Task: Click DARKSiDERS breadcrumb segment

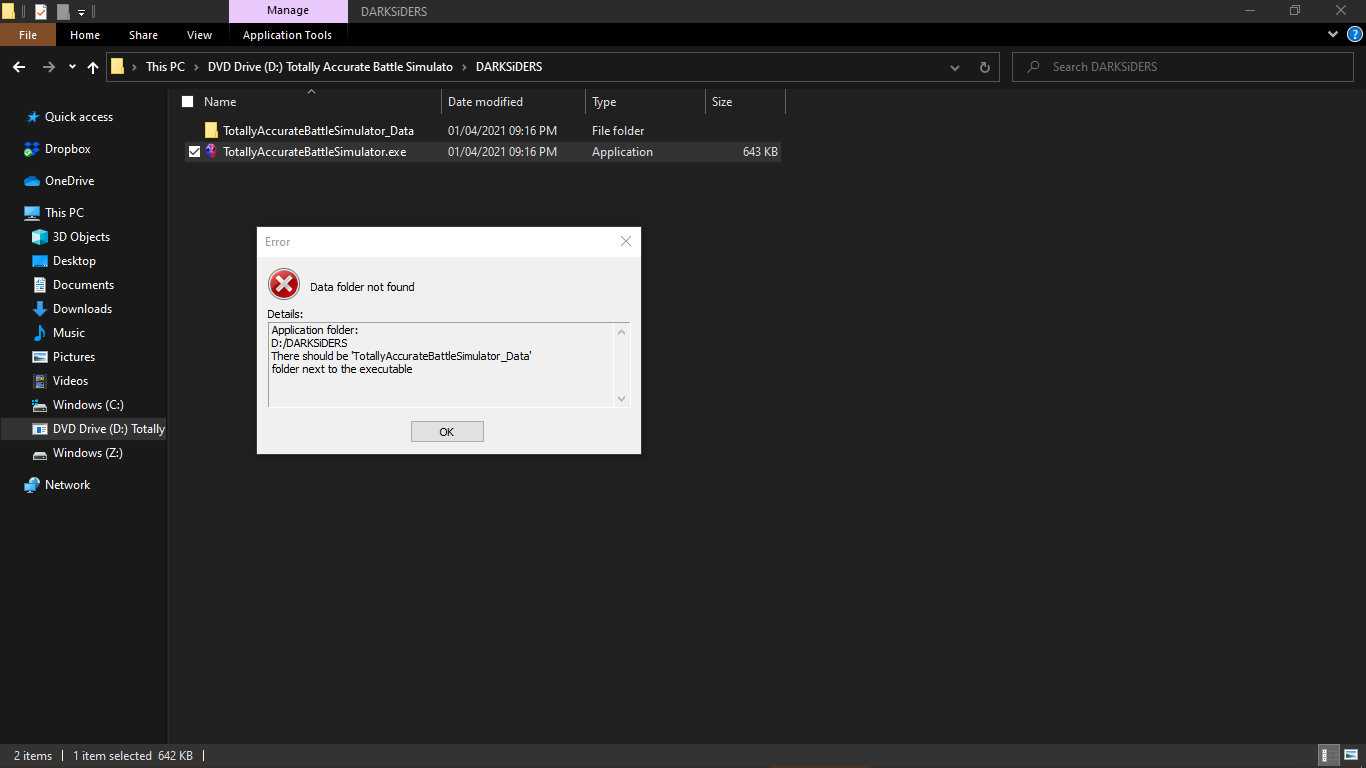Action: 508,67
